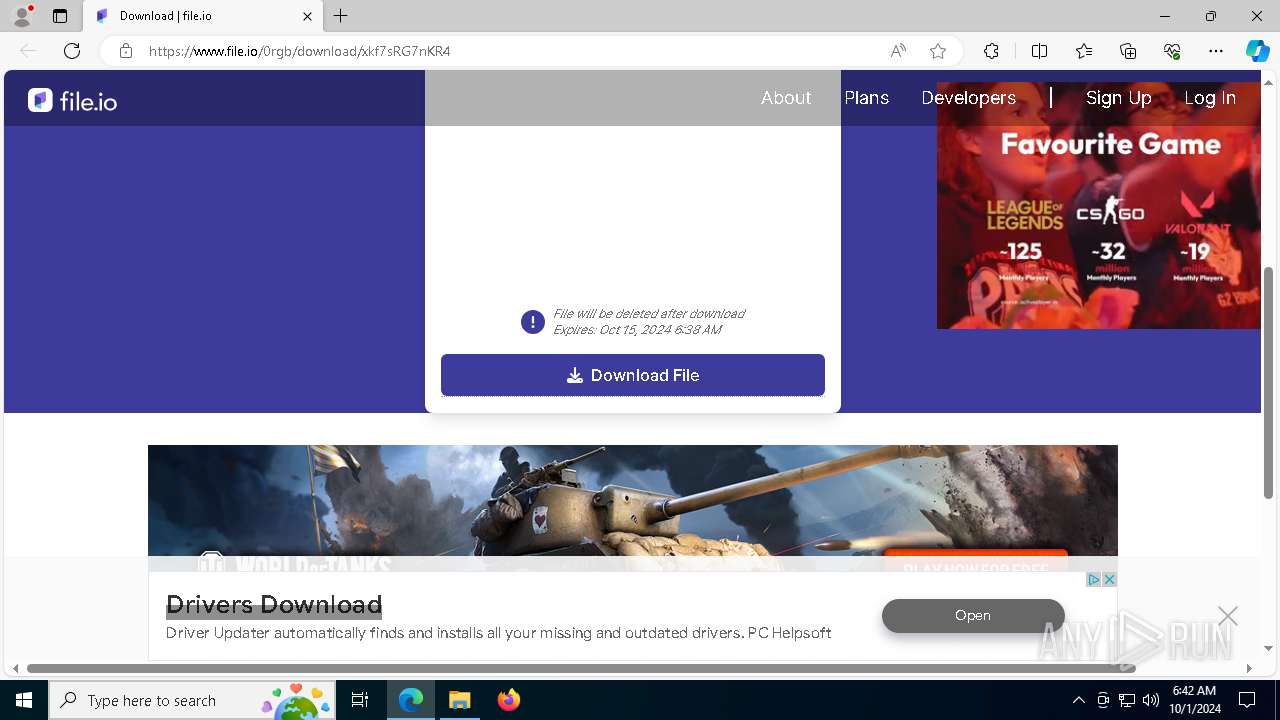Open Task View on the taskbar
Screen dimensions: 1280x720
(x=360, y=700)
